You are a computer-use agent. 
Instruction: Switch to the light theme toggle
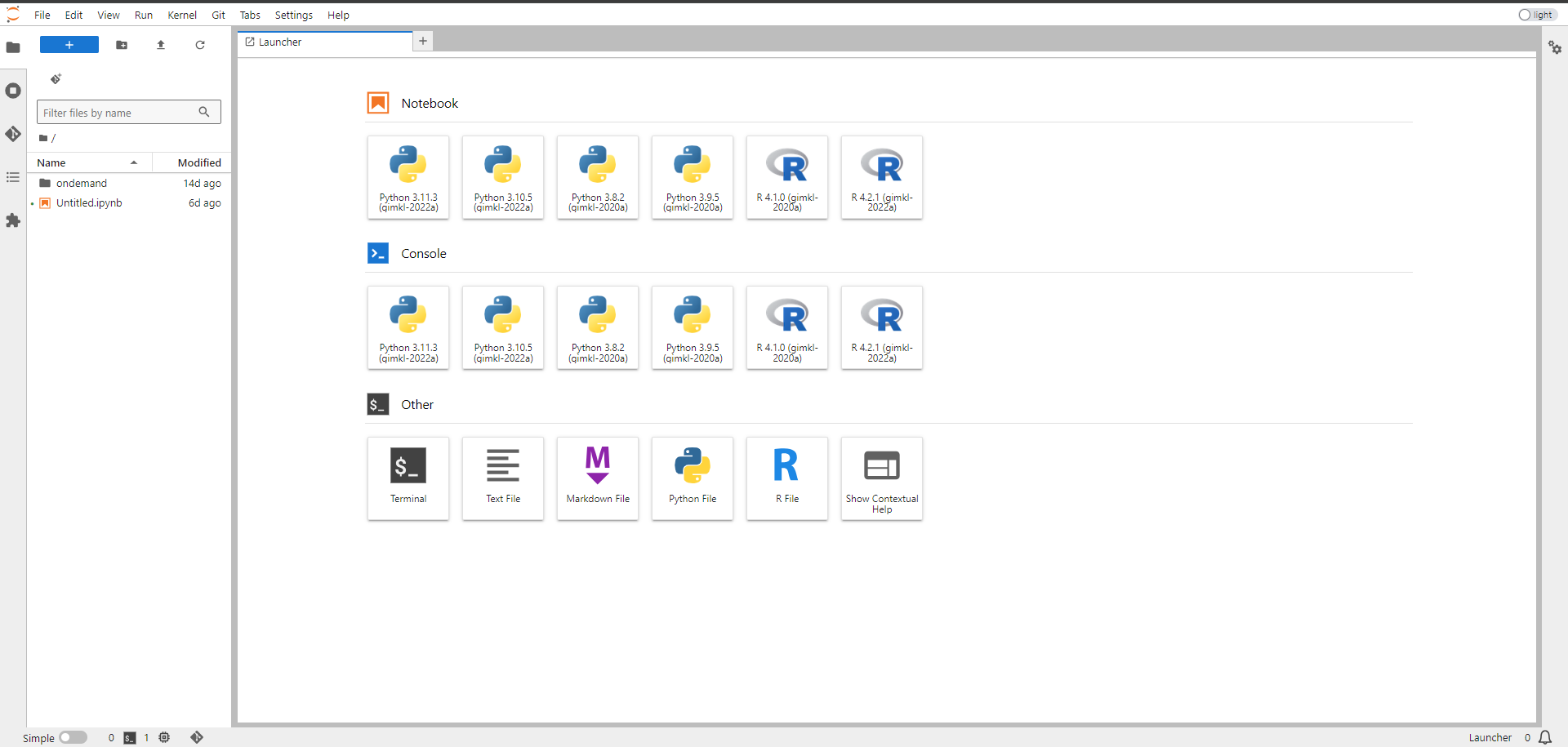pyautogui.click(x=1537, y=15)
